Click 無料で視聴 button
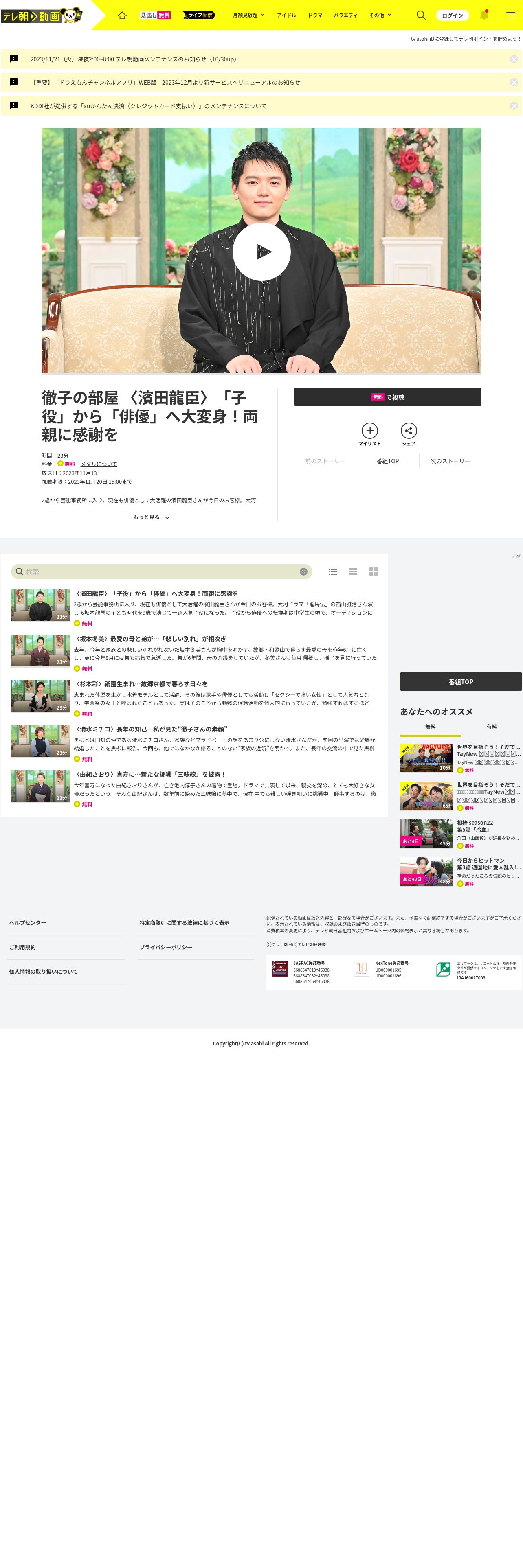 point(387,397)
